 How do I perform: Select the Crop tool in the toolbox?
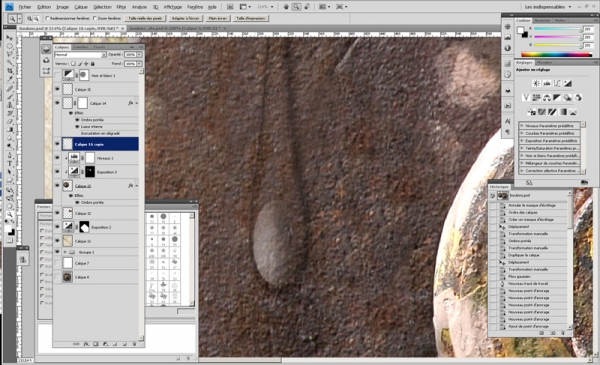click(x=10, y=71)
